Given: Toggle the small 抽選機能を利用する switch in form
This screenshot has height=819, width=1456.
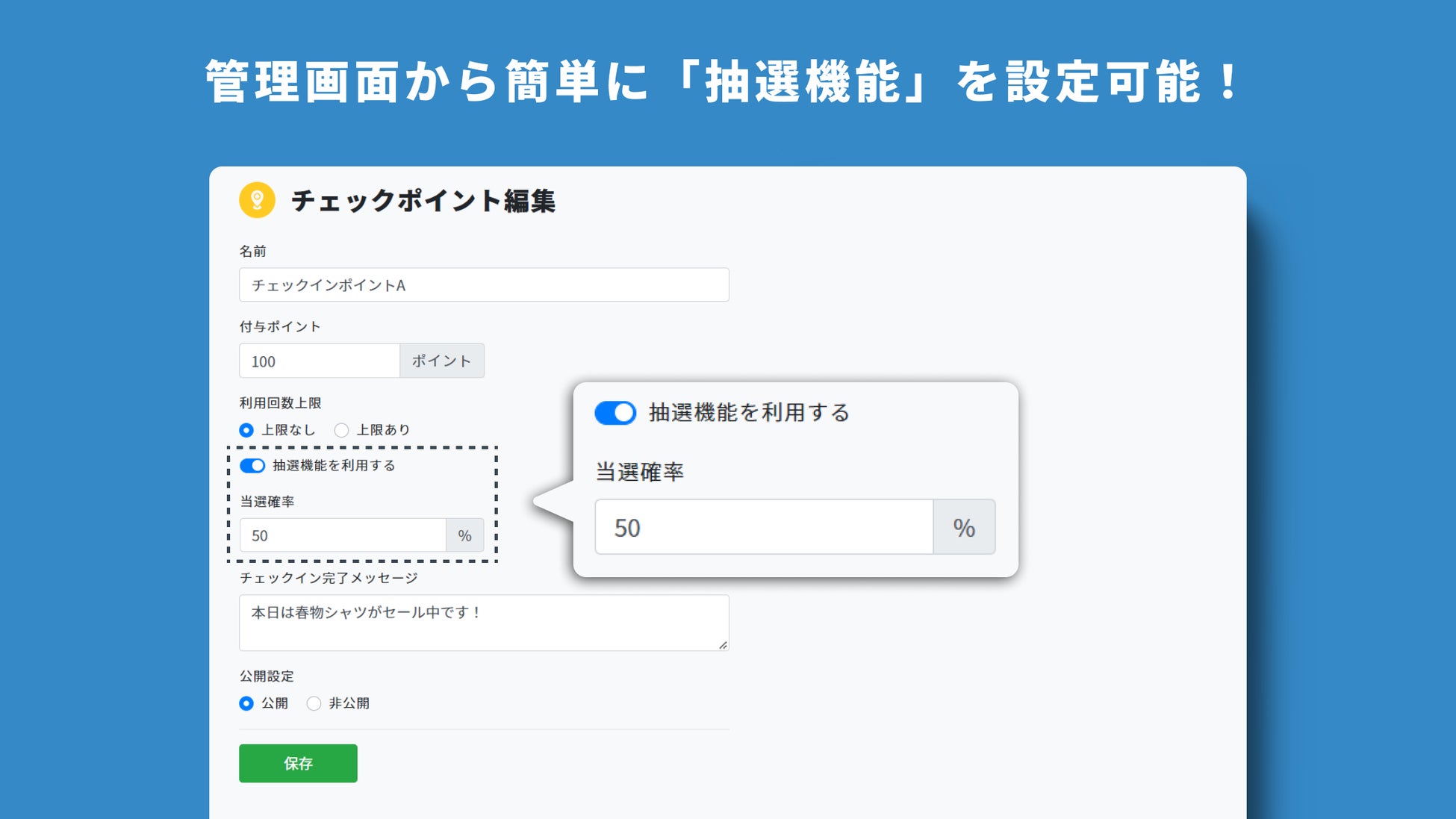Looking at the screenshot, I should (x=252, y=466).
